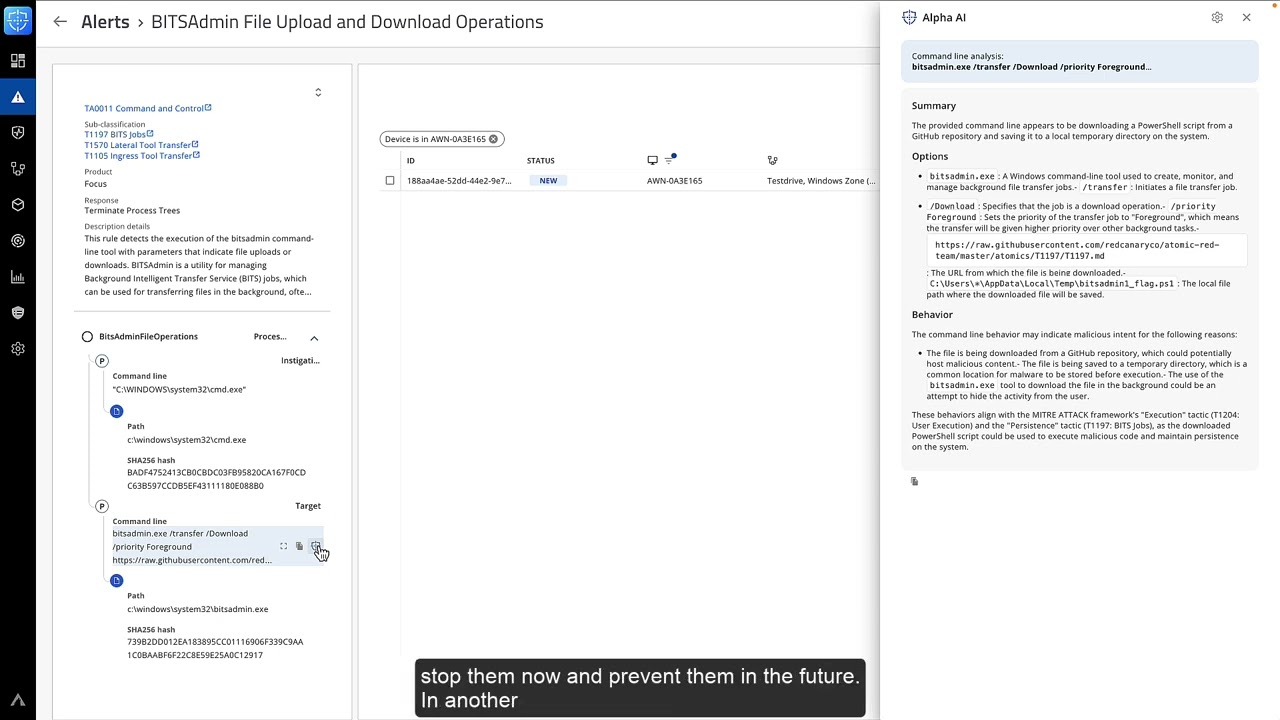Click the logo icon at the sidebar bottom
Image resolution: width=1280 pixels, height=720 pixels.
point(18,701)
